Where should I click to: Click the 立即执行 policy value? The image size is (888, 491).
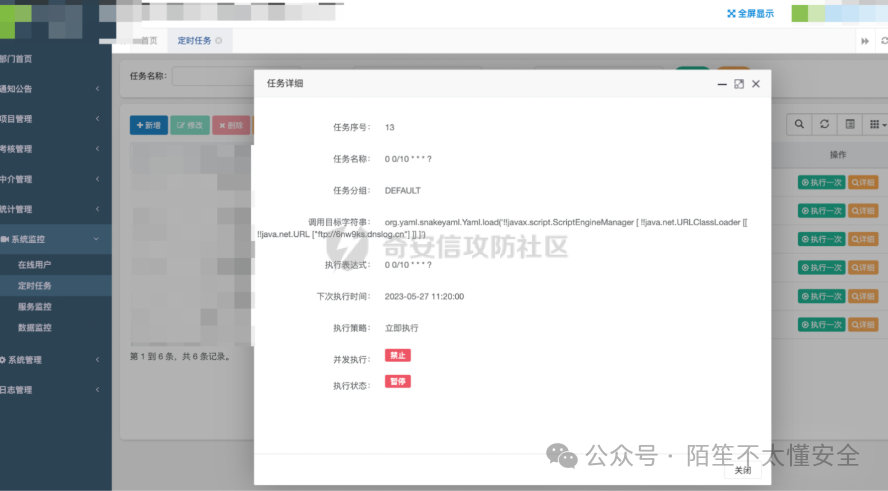pos(402,328)
